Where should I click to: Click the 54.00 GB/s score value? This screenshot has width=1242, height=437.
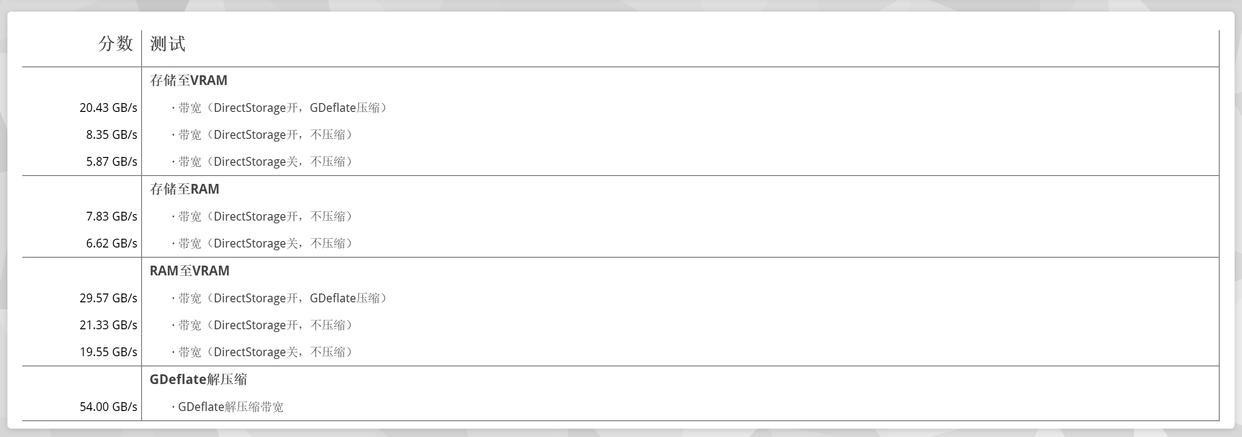tap(108, 407)
